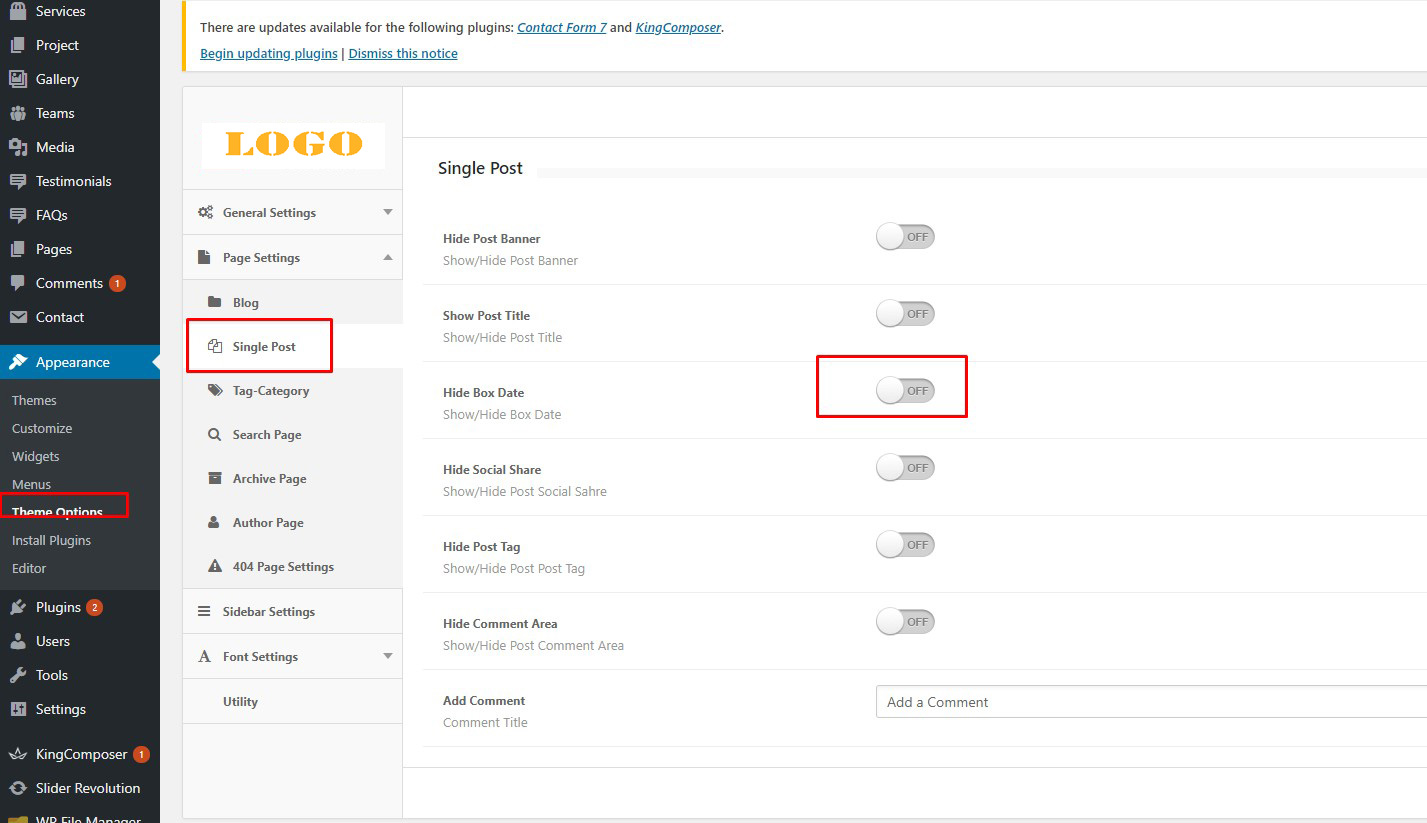Click the Comments speech bubble icon

click(x=17, y=283)
